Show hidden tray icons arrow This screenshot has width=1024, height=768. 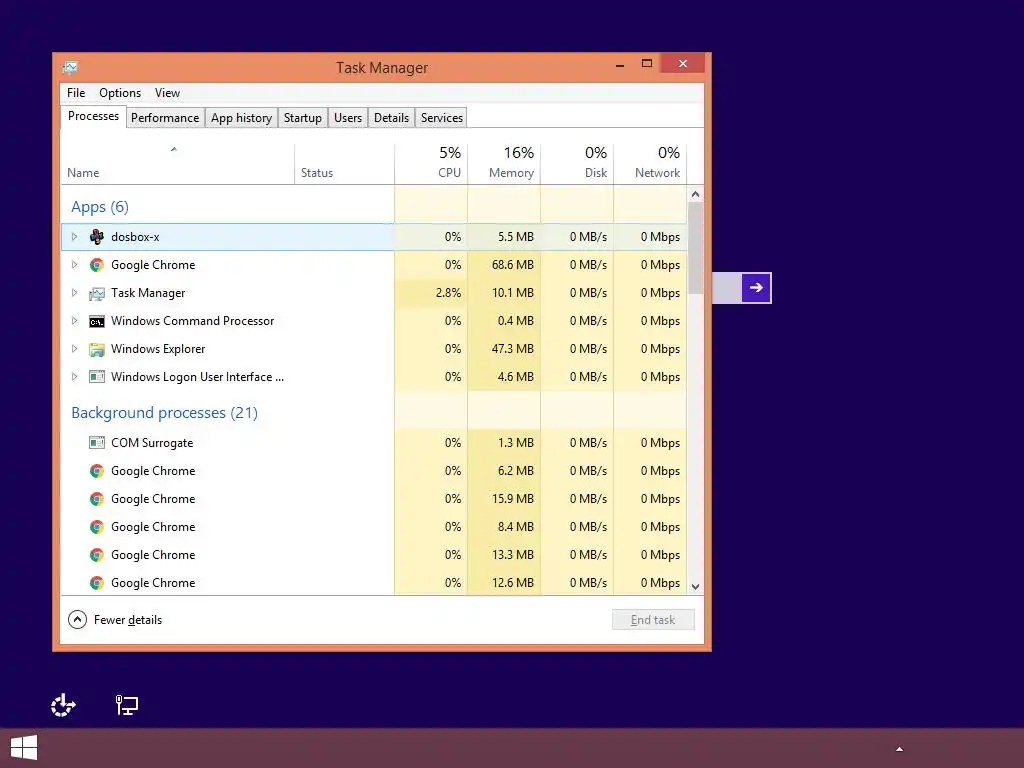click(899, 749)
